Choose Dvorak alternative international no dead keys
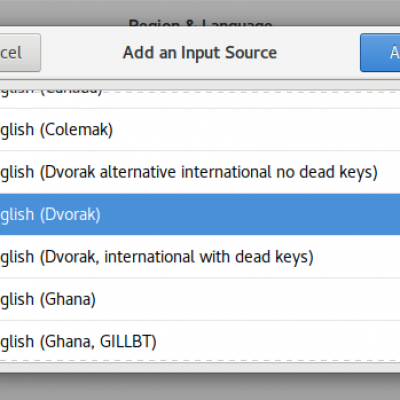 tap(200, 172)
